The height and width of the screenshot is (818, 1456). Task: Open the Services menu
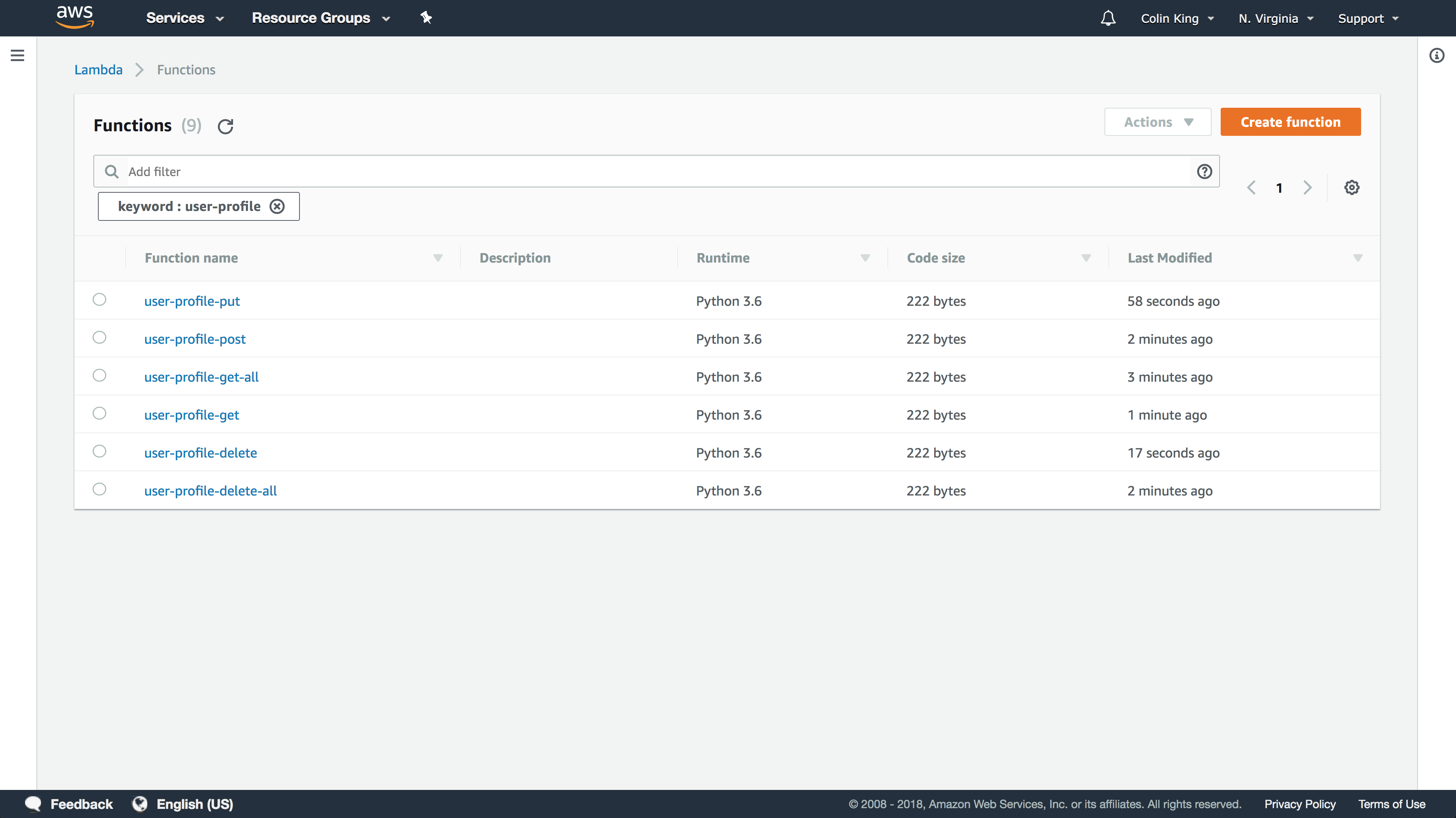[x=185, y=18]
